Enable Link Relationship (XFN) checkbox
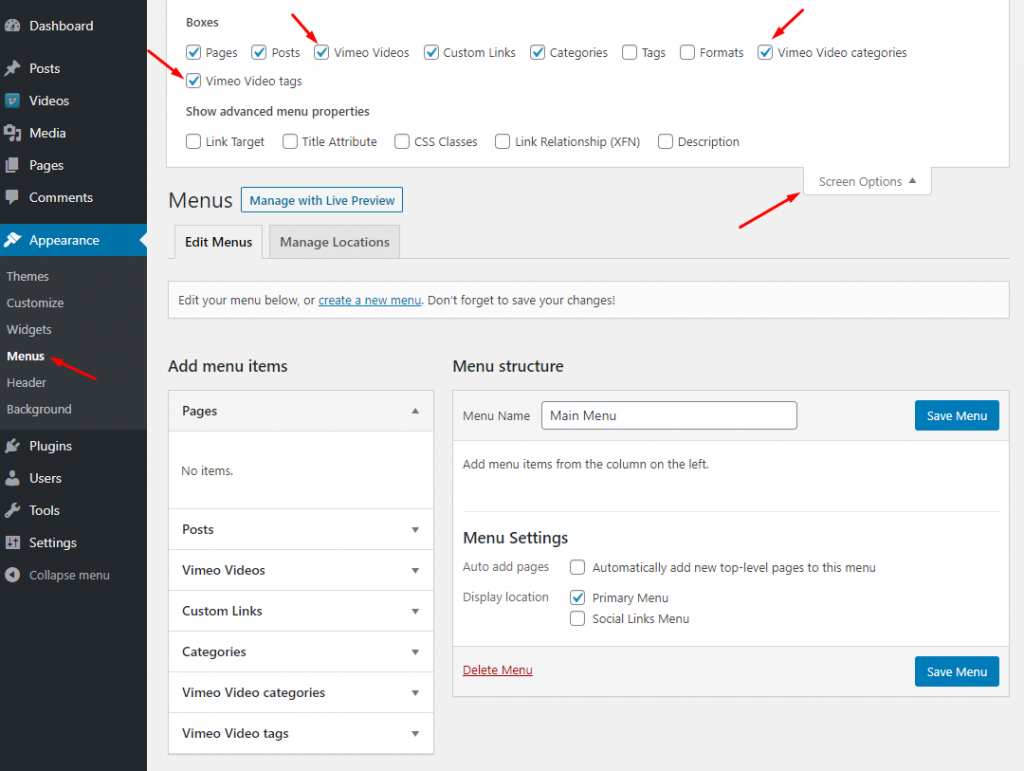This screenshot has width=1024, height=771. click(502, 142)
